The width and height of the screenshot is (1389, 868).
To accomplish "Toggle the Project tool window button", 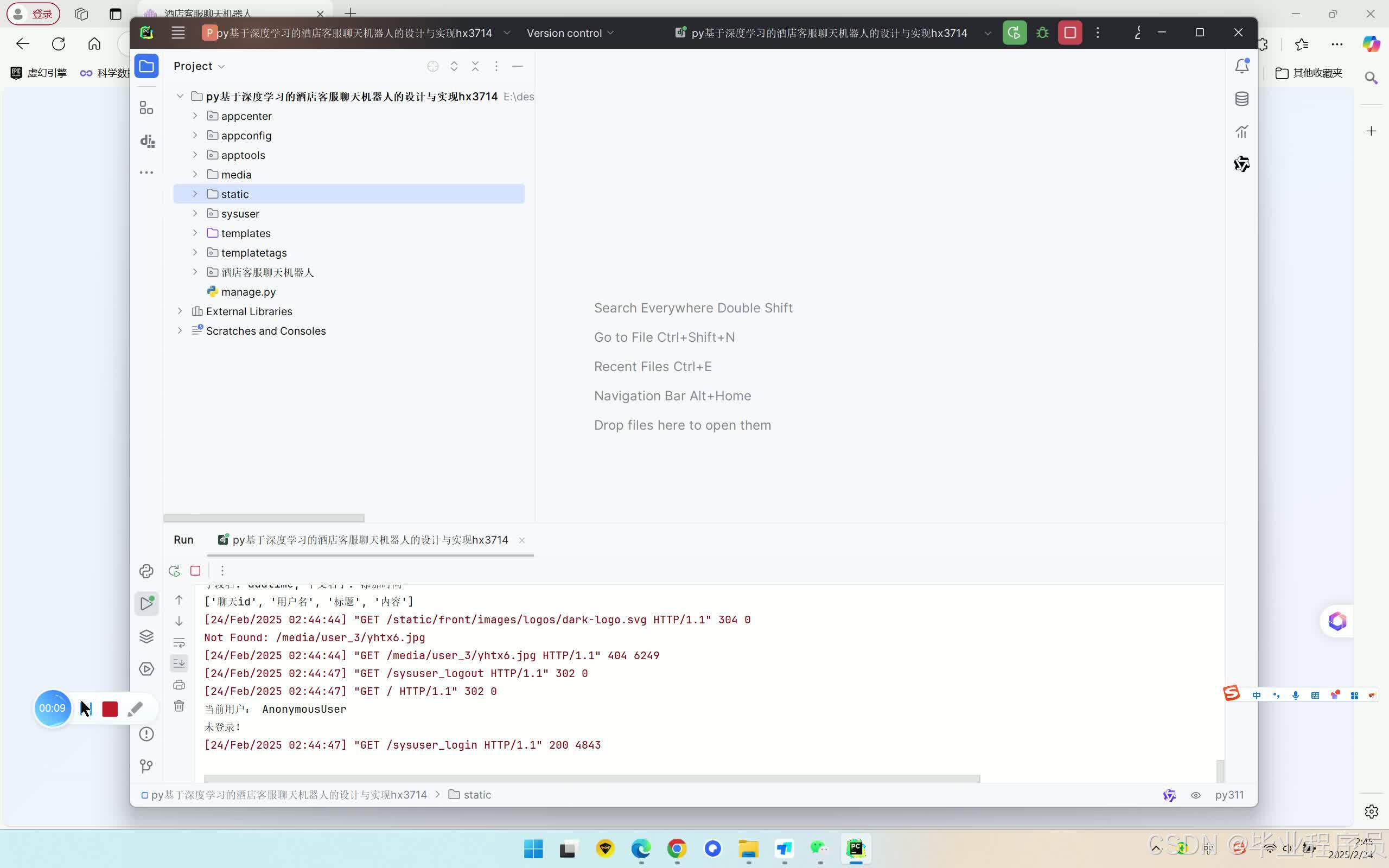I will pos(146,66).
